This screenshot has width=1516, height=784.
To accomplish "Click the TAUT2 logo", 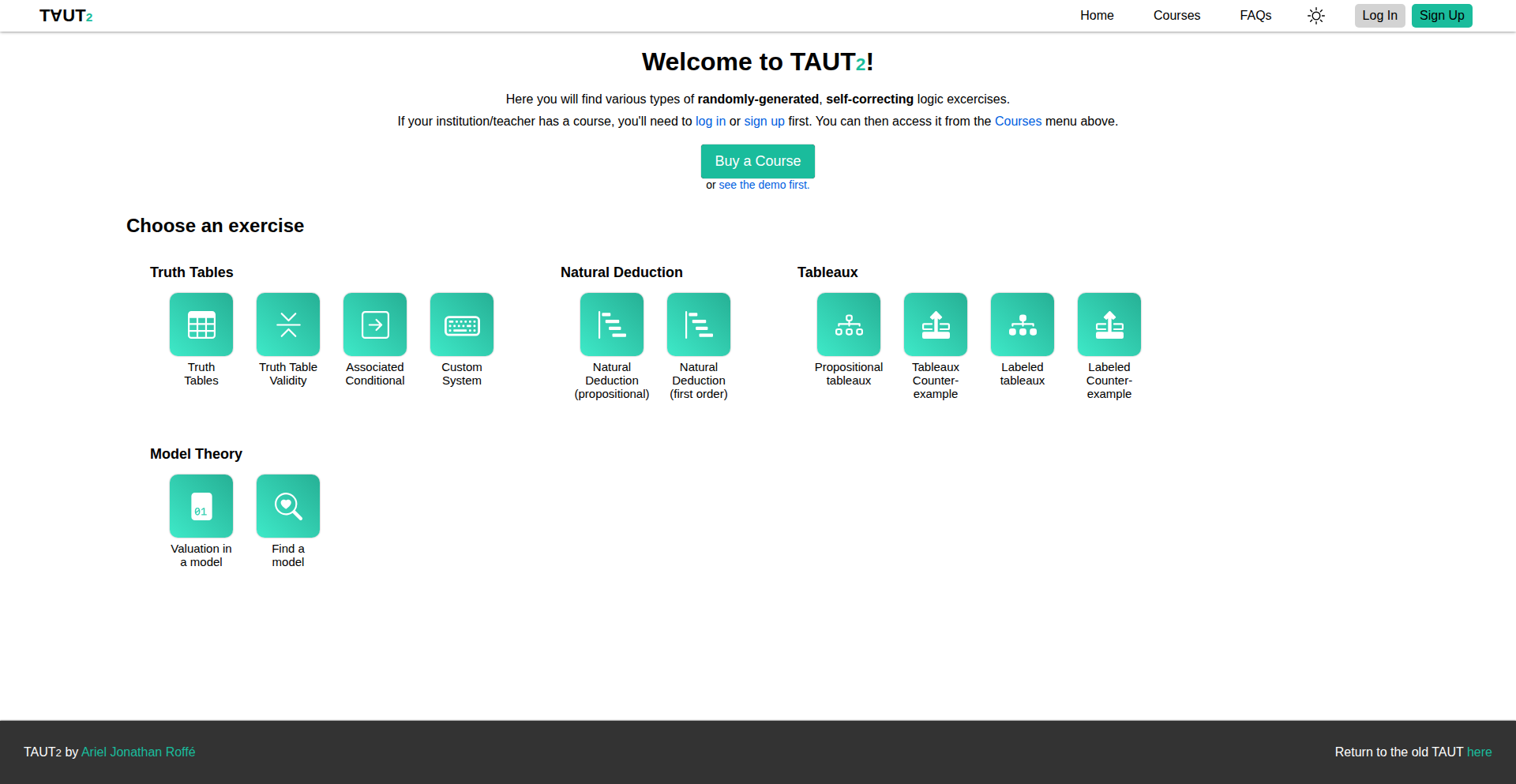I will tap(66, 15).
